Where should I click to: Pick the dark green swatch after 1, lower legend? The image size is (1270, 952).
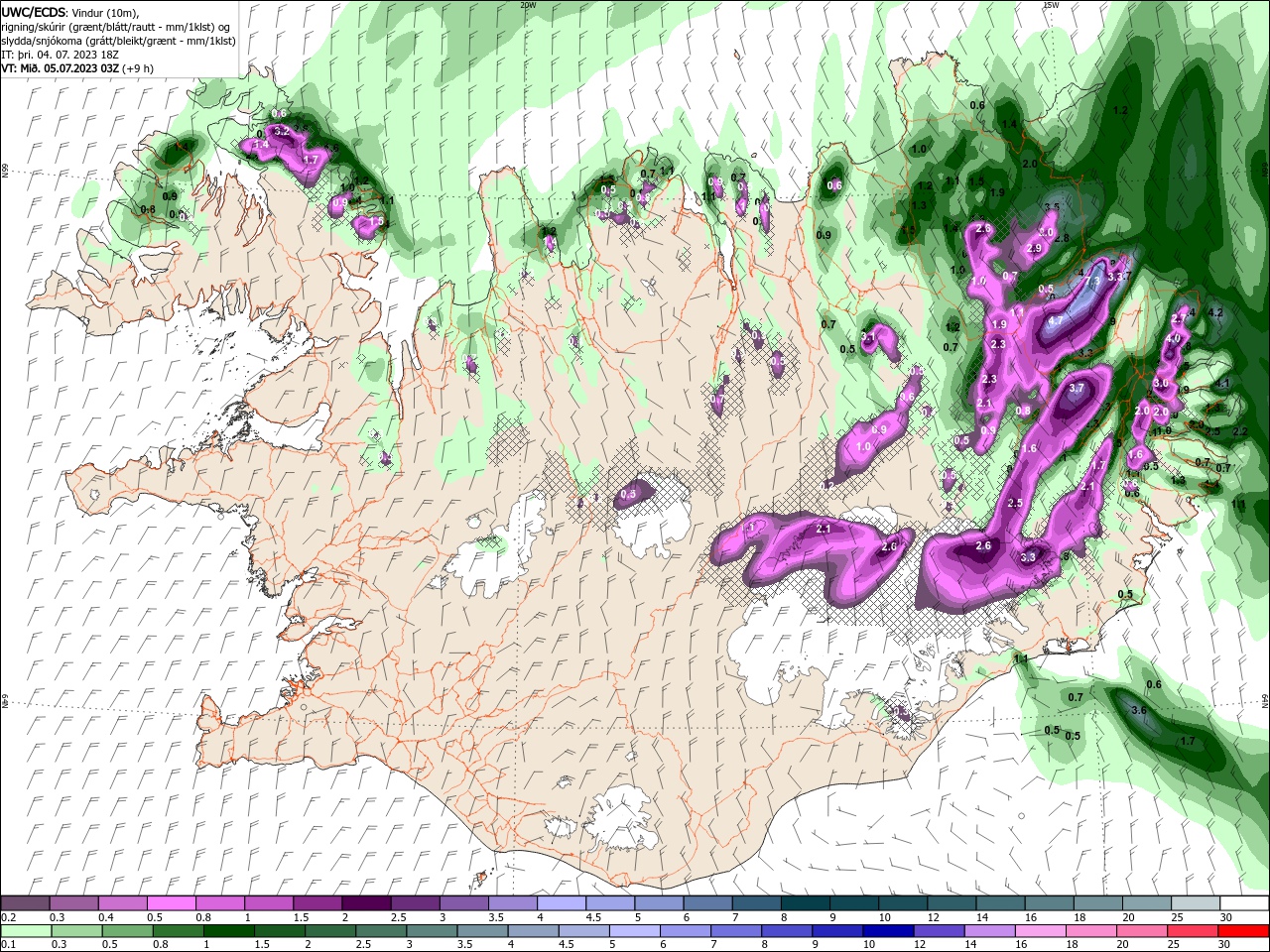229,931
